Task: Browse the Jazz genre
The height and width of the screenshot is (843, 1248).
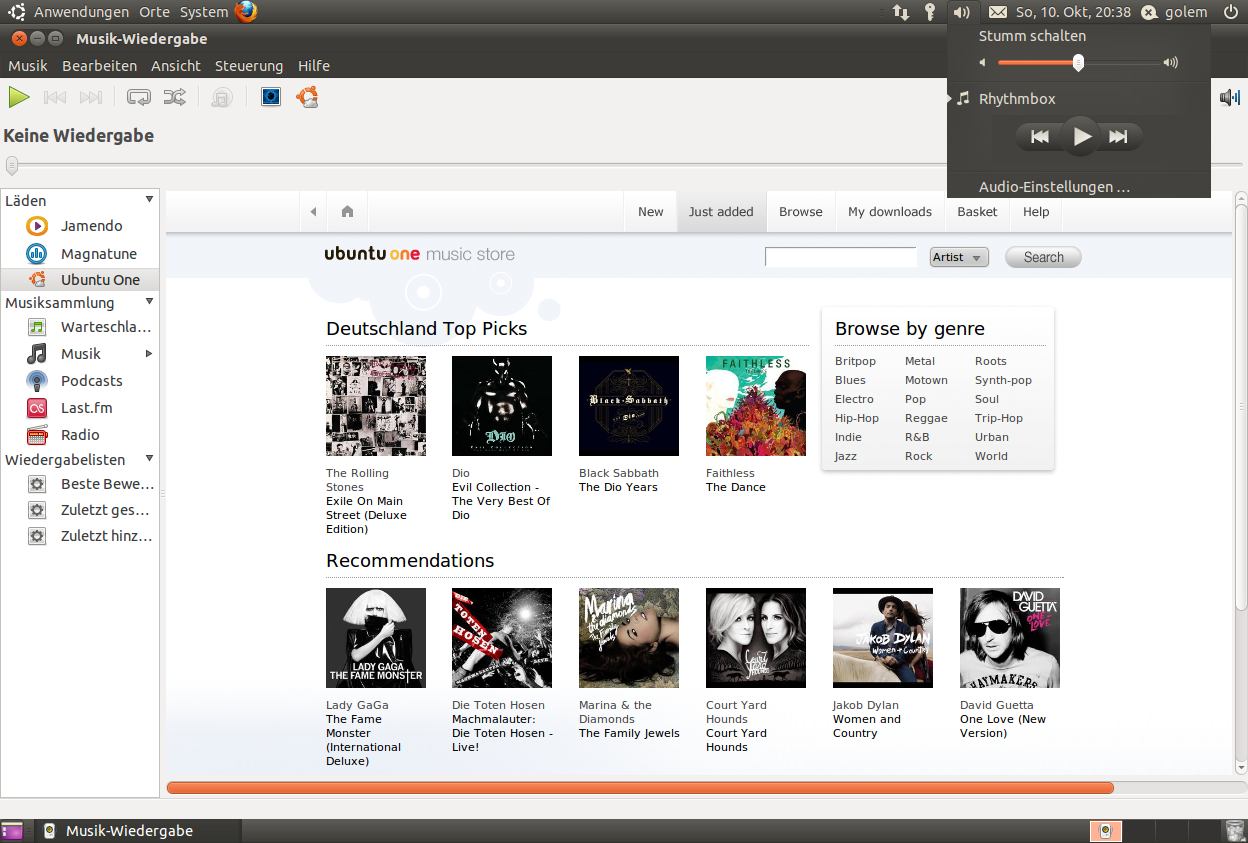Action: coord(846,456)
